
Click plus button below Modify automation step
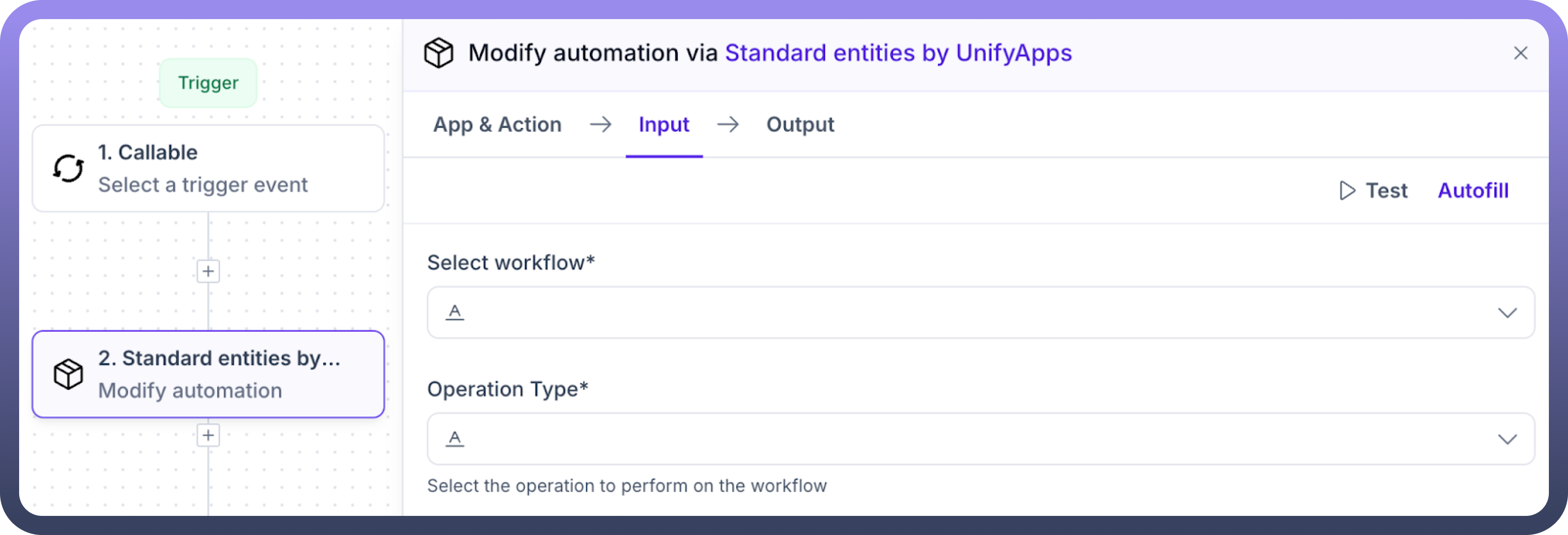[x=208, y=435]
